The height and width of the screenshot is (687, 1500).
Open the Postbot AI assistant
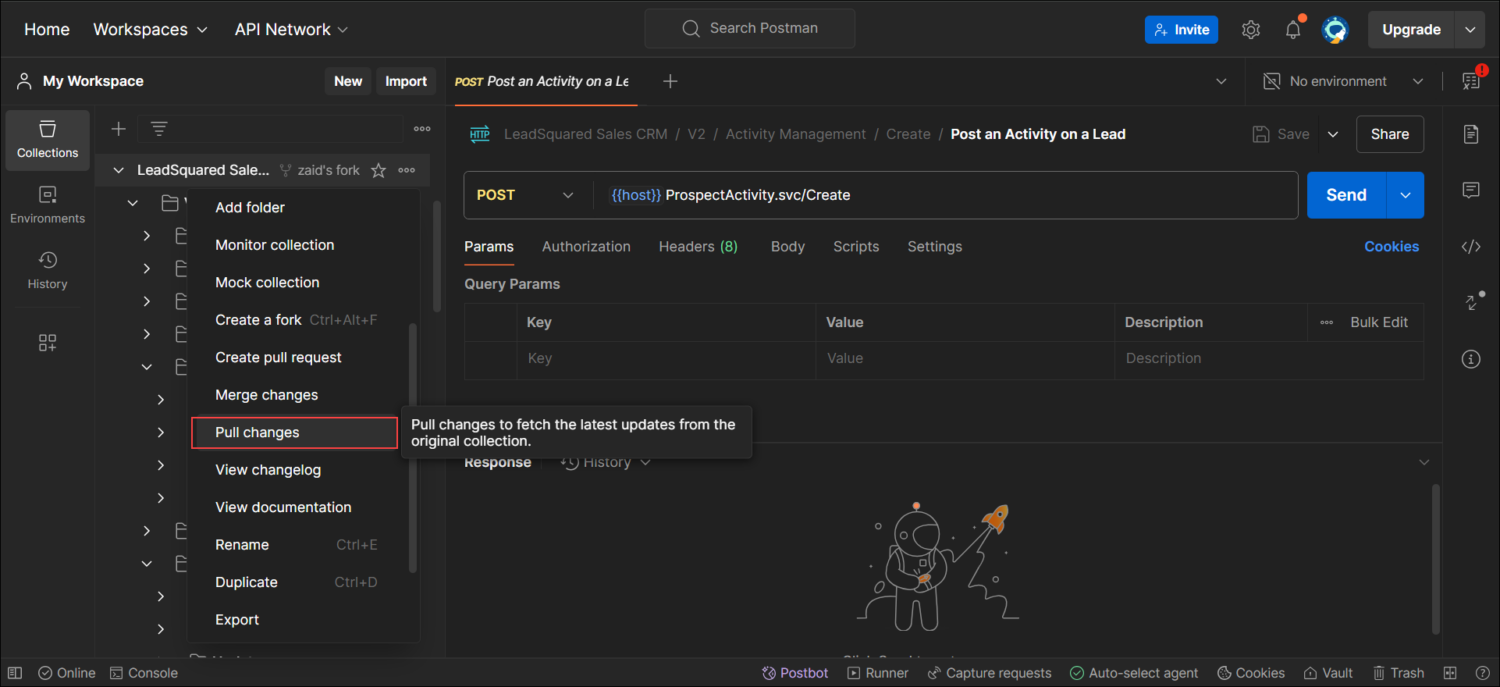794,672
